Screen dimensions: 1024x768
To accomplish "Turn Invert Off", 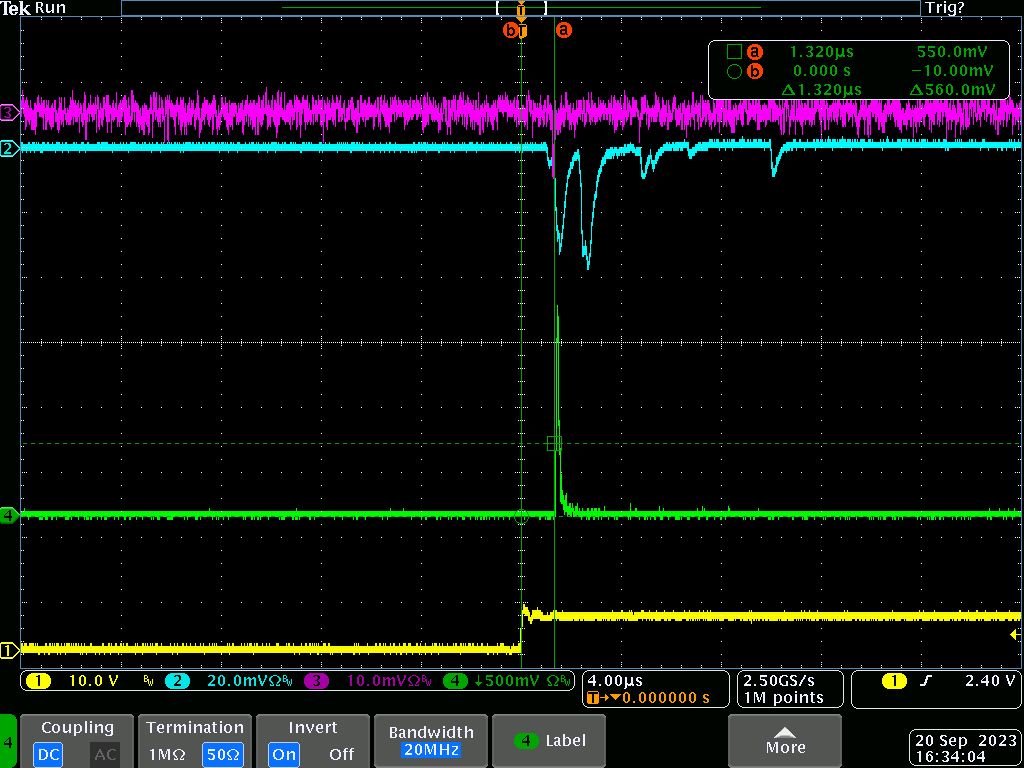I will tap(341, 754).
